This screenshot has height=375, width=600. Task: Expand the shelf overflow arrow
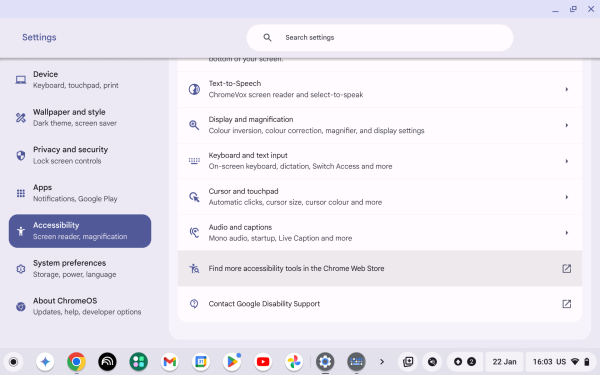pos(382,362)
